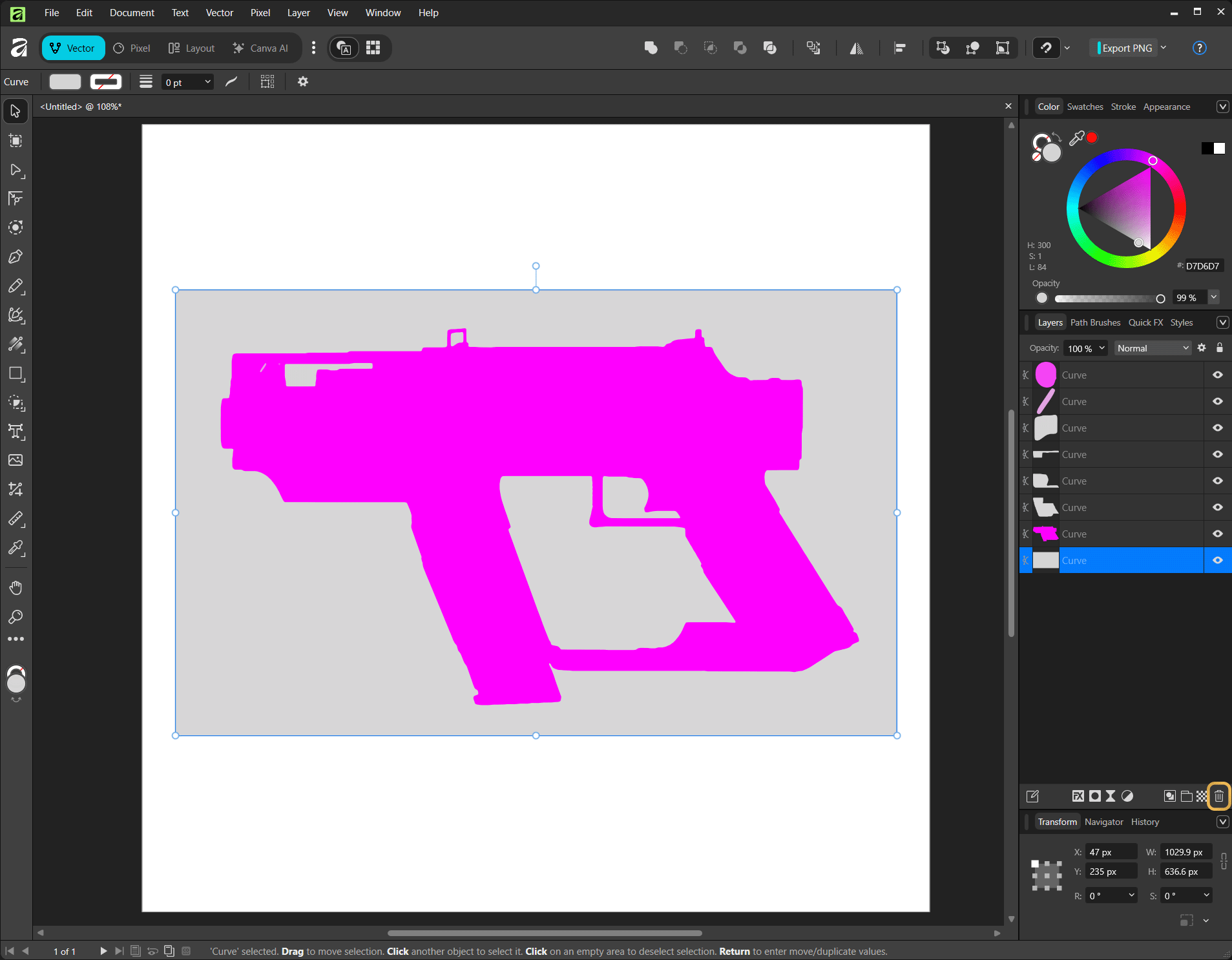Select the Artboard tool

click(16, 140)
